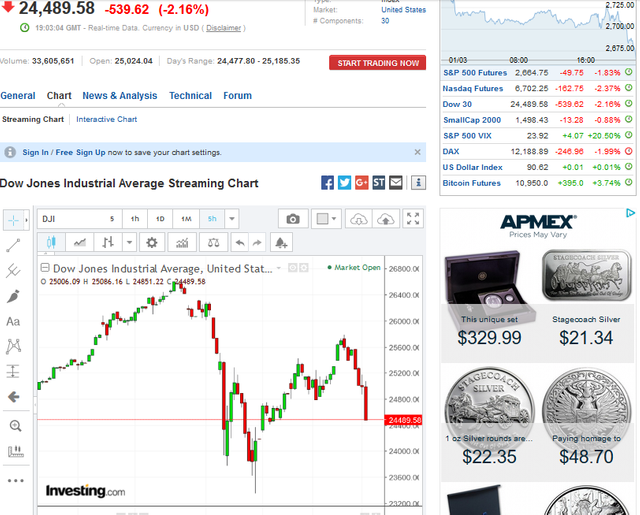Viewport: 640px width, 515px height.
Task: Open the News & Analysis tab
Action: [120, 96]
